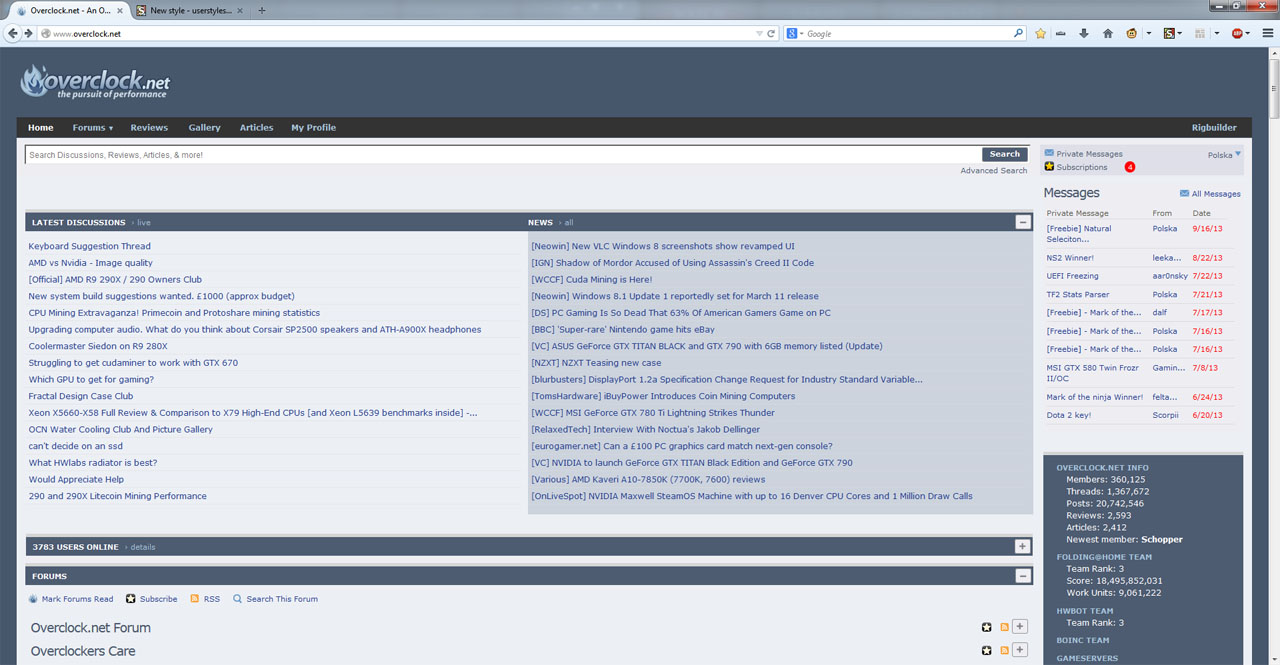1280x665 pixels.
Task: Click the red notification badge showing 4
Action: [1130, 167]
